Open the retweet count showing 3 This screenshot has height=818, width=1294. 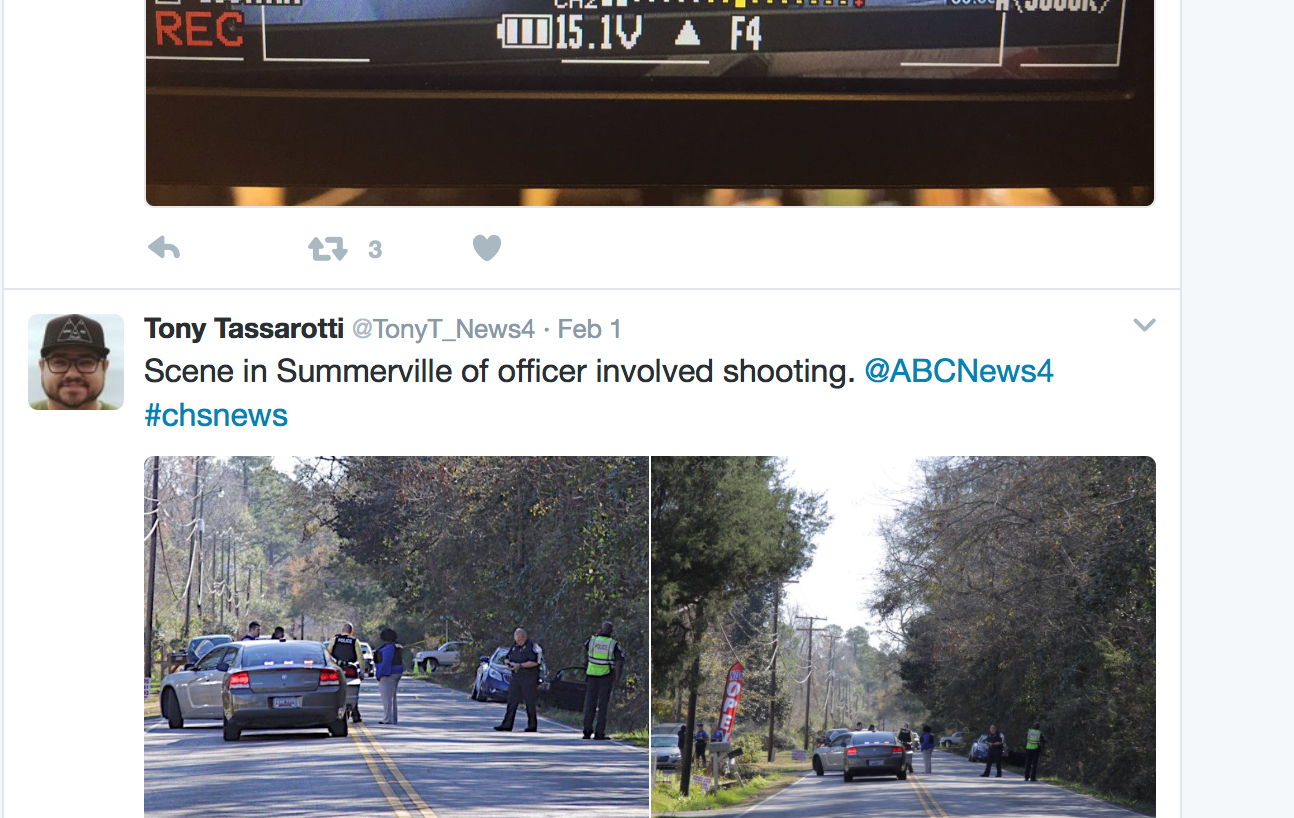pyautogui.click(x=375, y=249)
